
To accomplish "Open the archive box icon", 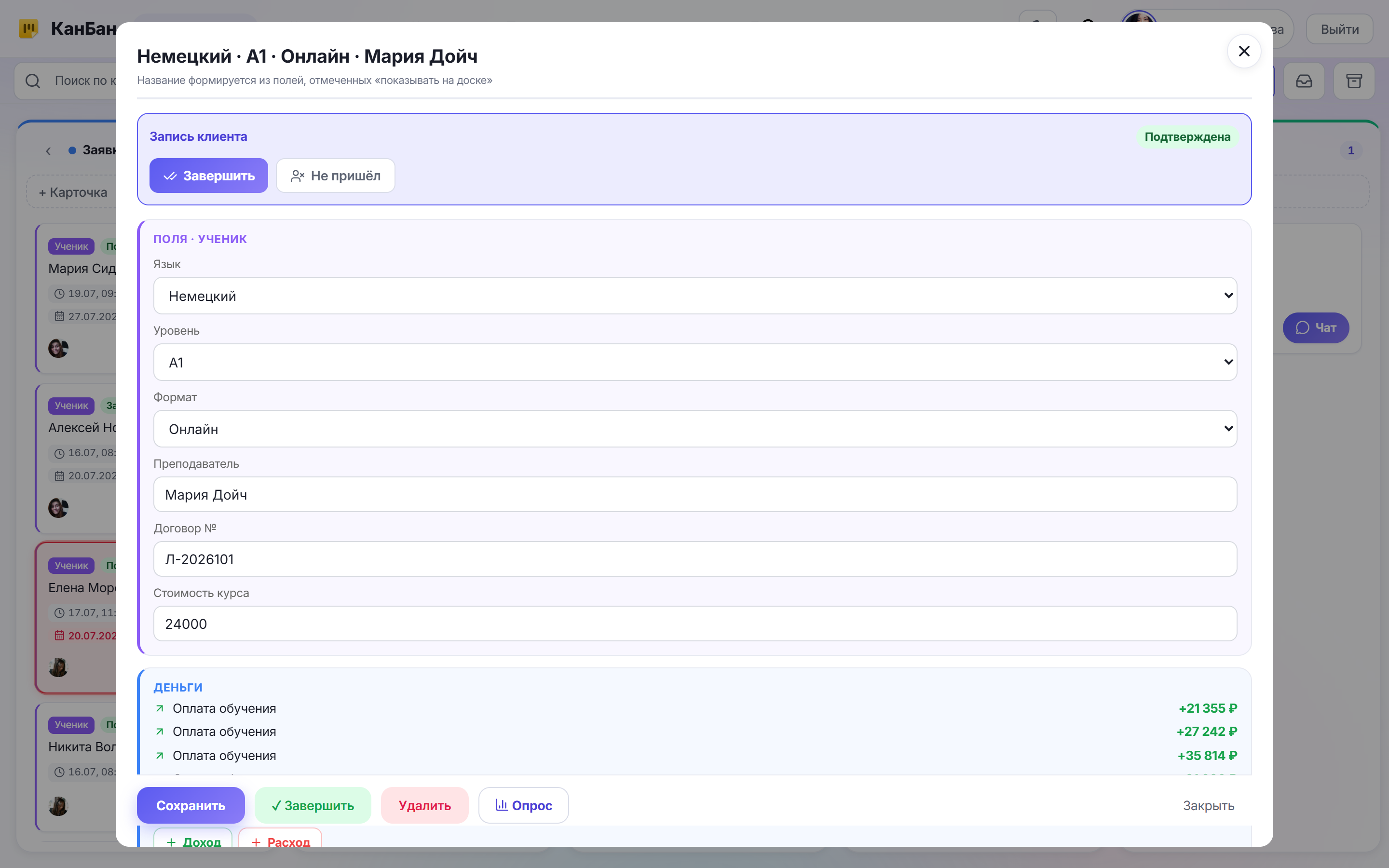I will [x=1353, y=81].
